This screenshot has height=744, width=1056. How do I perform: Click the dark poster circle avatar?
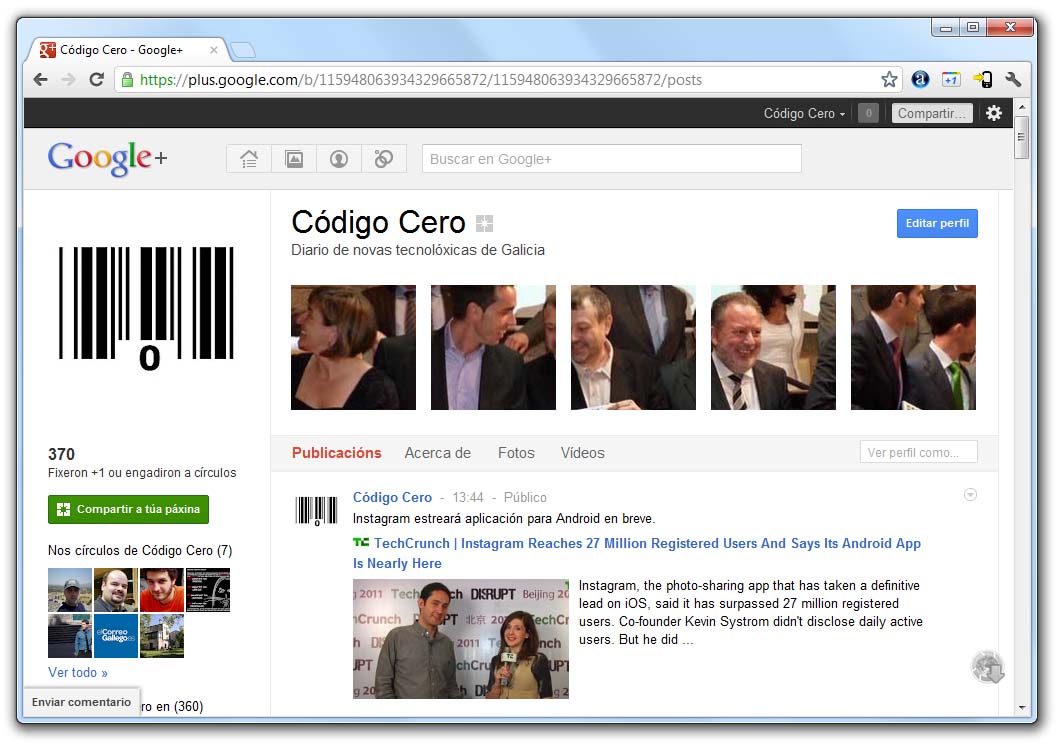click(207, 590)
